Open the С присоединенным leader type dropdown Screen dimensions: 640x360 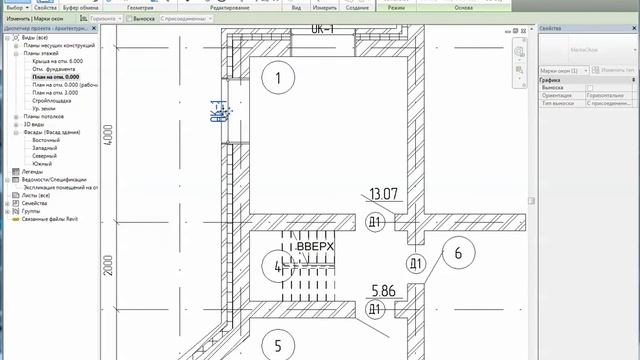186,18
